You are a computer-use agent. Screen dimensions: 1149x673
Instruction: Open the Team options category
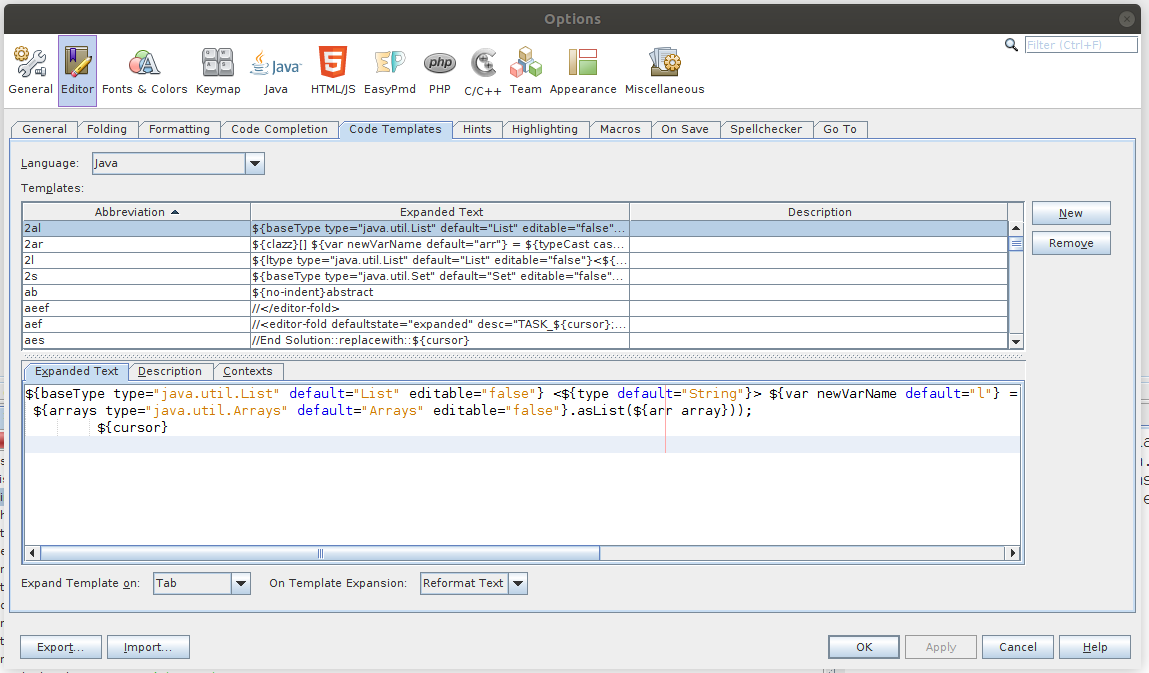point(525,70)
